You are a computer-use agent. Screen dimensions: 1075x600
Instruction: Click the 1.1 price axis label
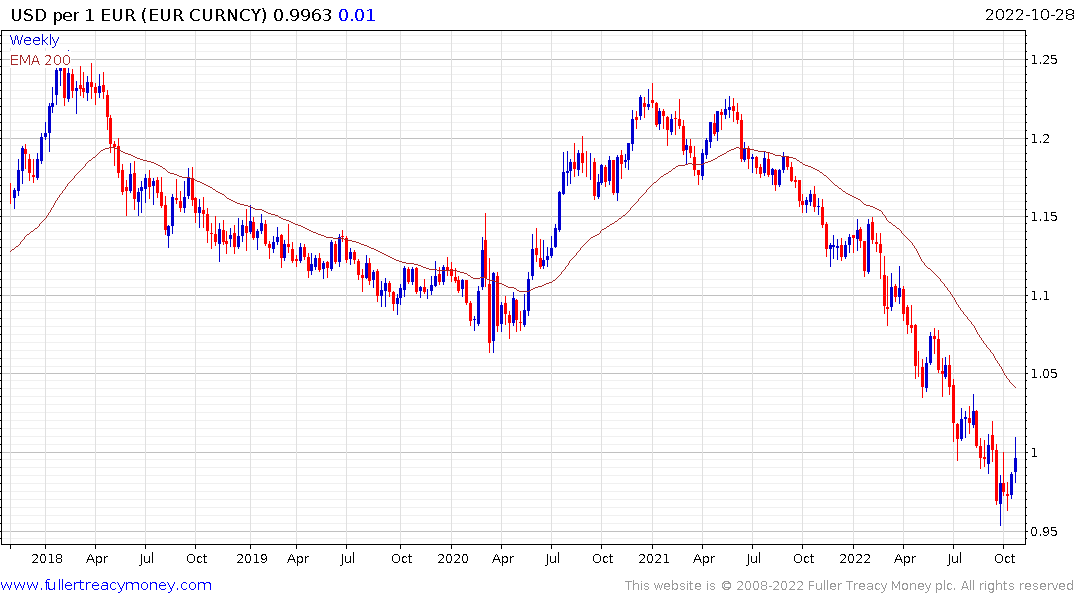(1040, 296)
